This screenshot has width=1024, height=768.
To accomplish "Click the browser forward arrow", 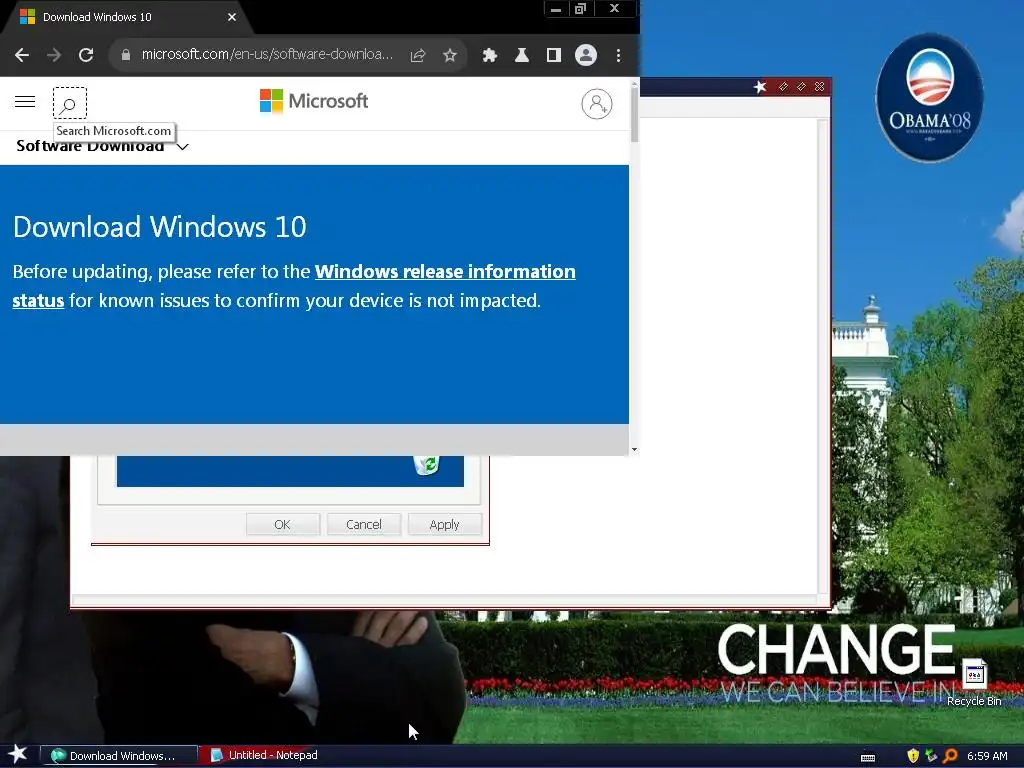I will click(x=54, y=55).
